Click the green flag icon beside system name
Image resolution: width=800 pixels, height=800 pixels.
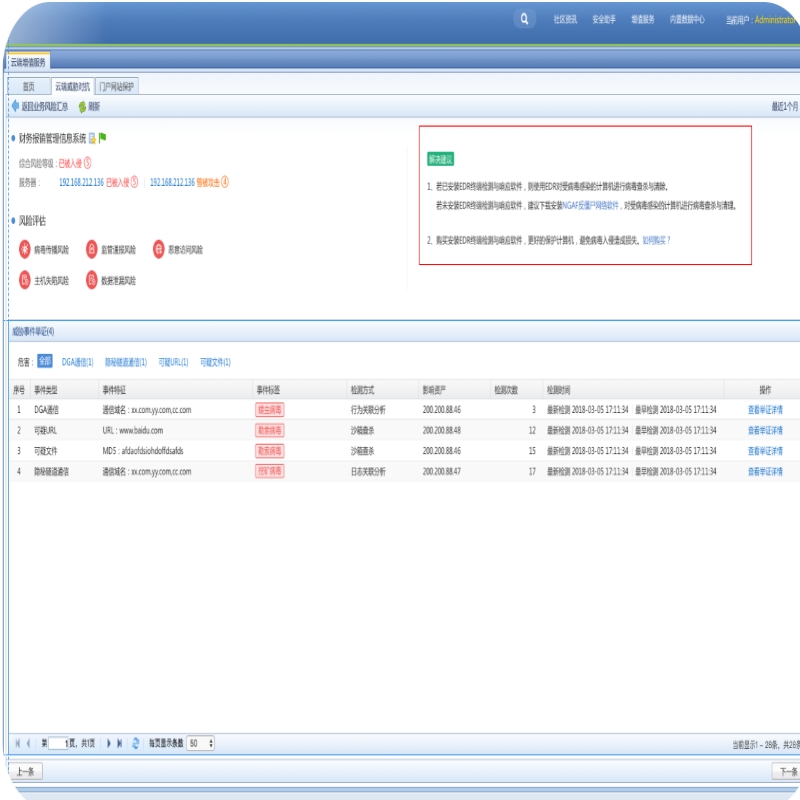[x=102, y=138]
